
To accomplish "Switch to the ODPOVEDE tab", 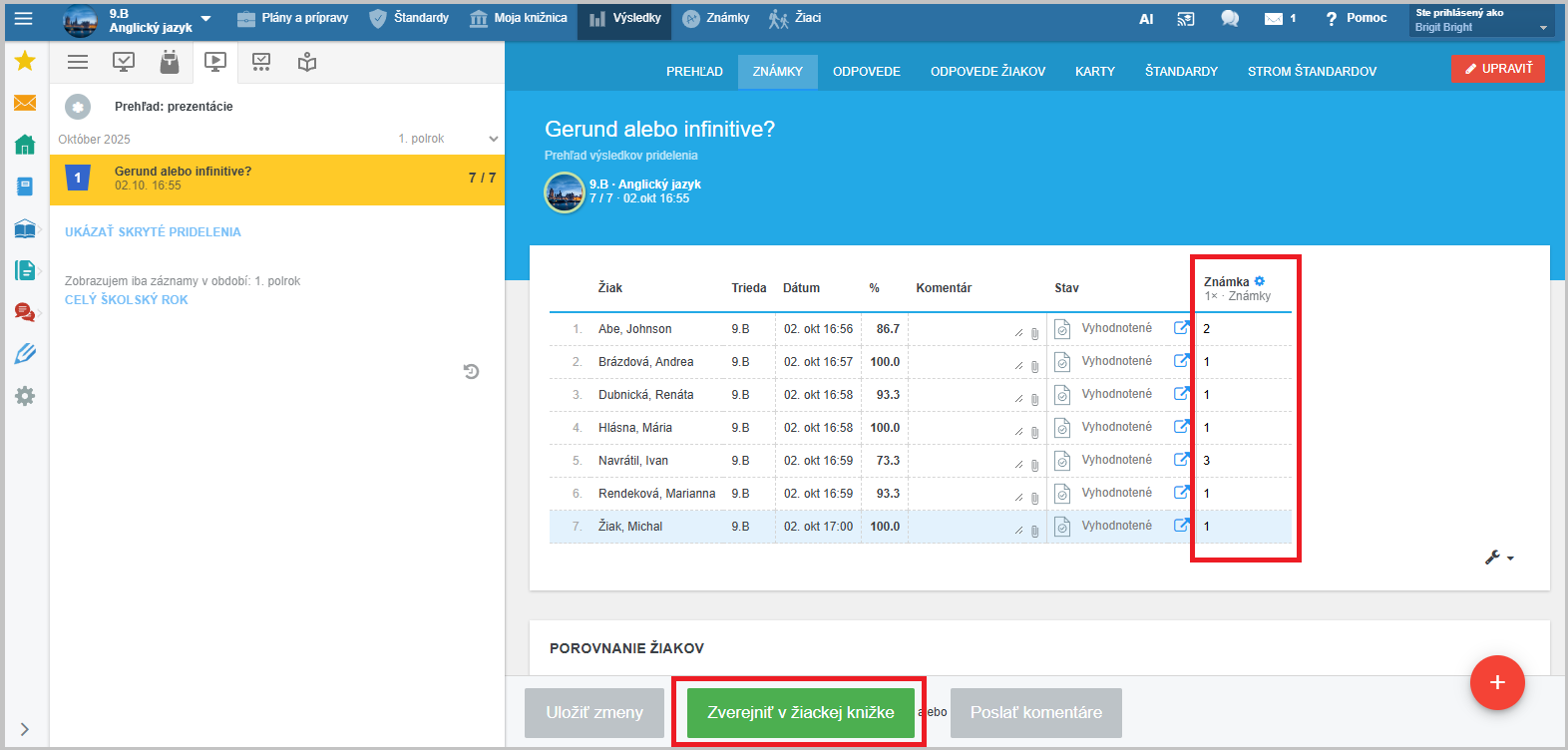I will 866,72.
